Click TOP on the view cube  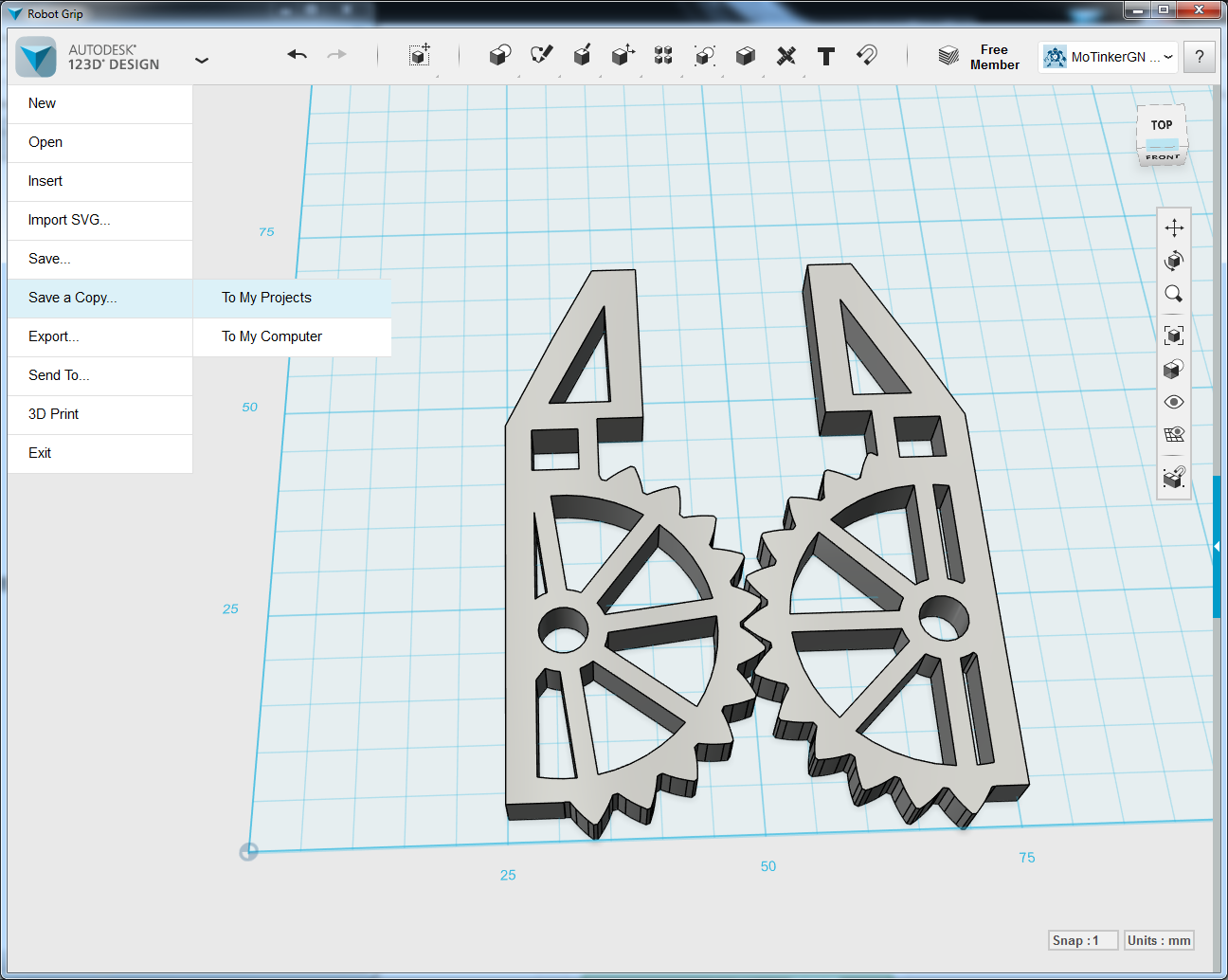(1161, 123)
